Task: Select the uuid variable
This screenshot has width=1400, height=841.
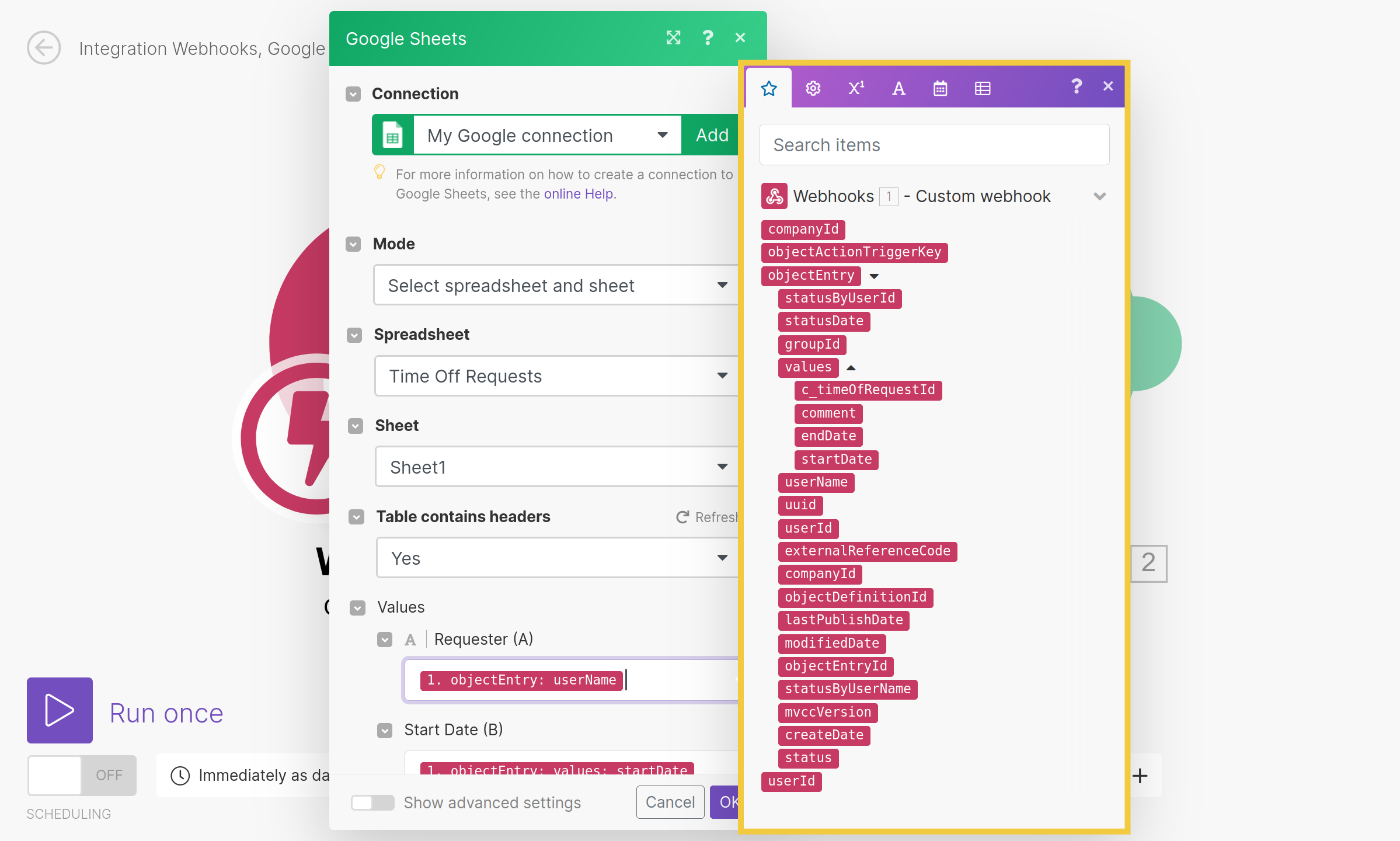Action: (800, 505)
